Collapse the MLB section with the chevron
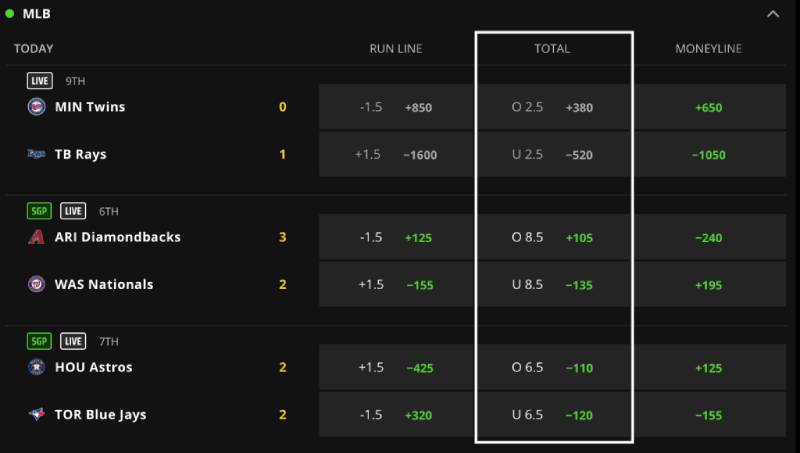The height and width of the screenshot is (453, 800). (773, 14)
